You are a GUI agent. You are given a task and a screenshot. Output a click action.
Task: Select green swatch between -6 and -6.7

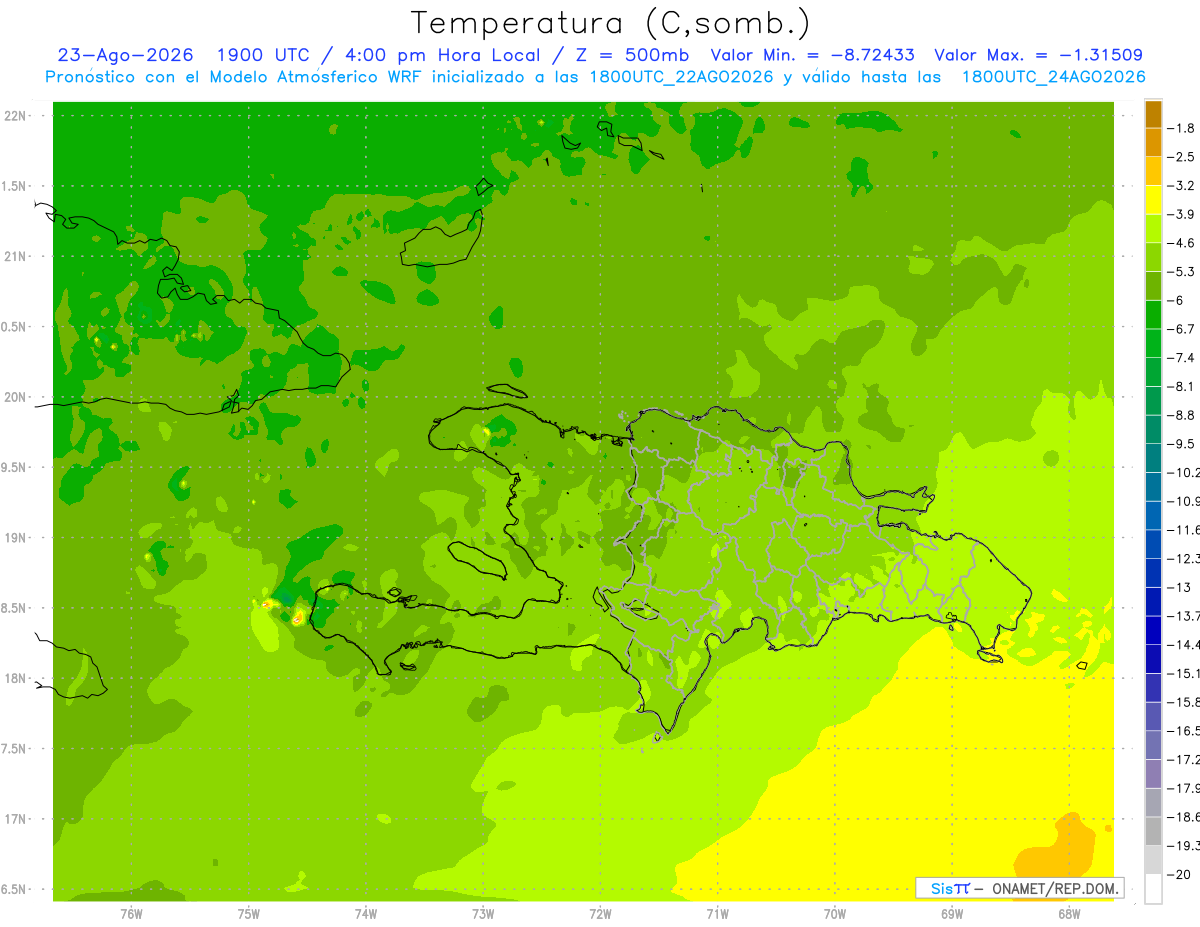click(x=1153, y=314)
